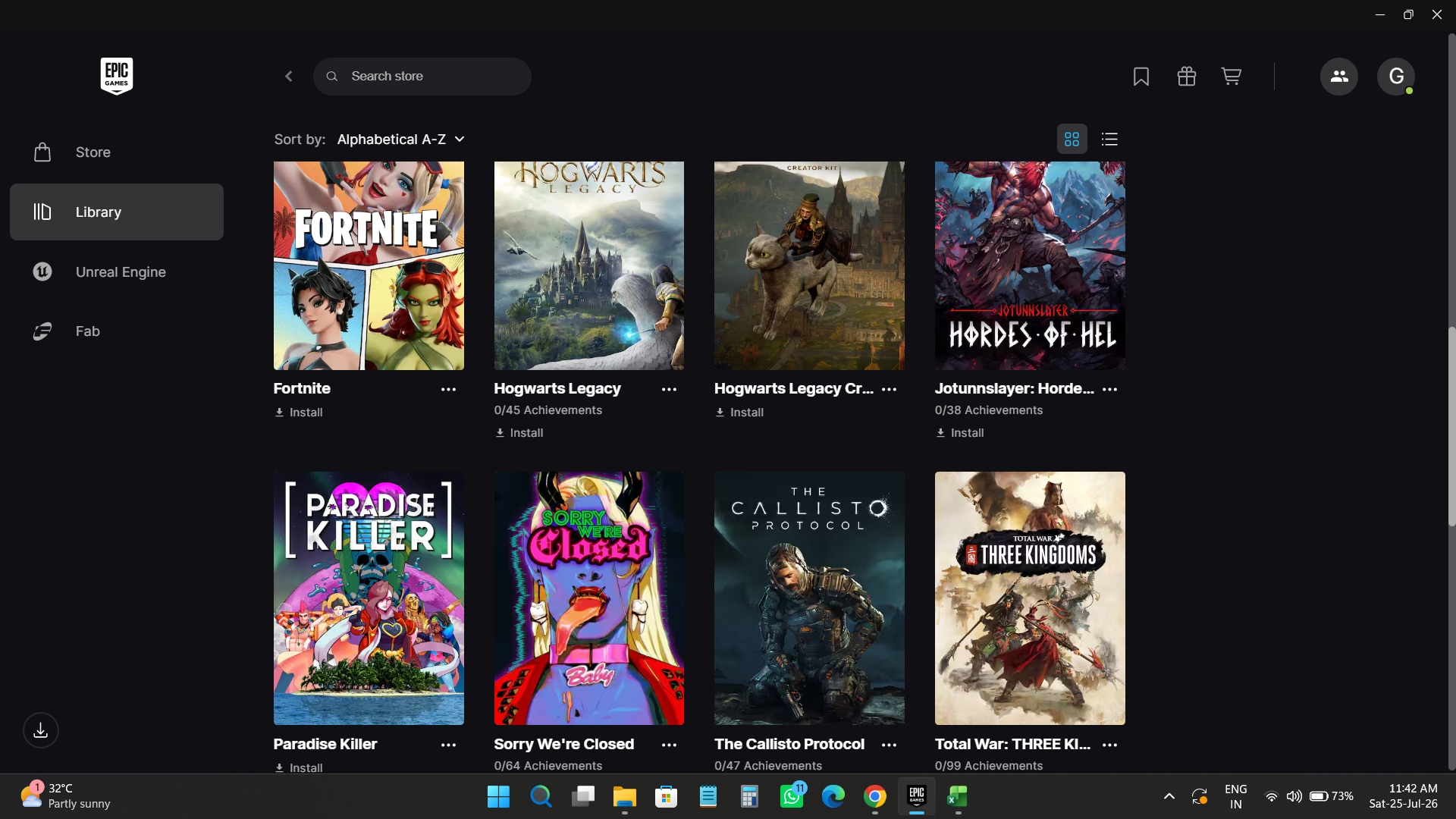Open The Callisto Protocol options ellipsis
The image size is (1456, 819).
click(890, 745)
